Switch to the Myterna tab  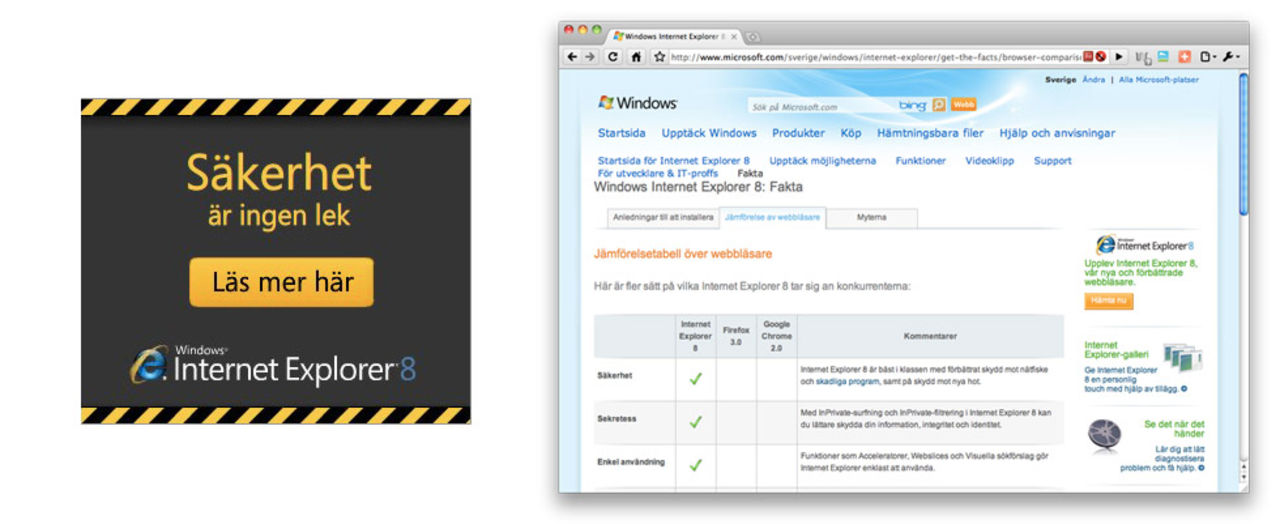(x=871, y=217)
